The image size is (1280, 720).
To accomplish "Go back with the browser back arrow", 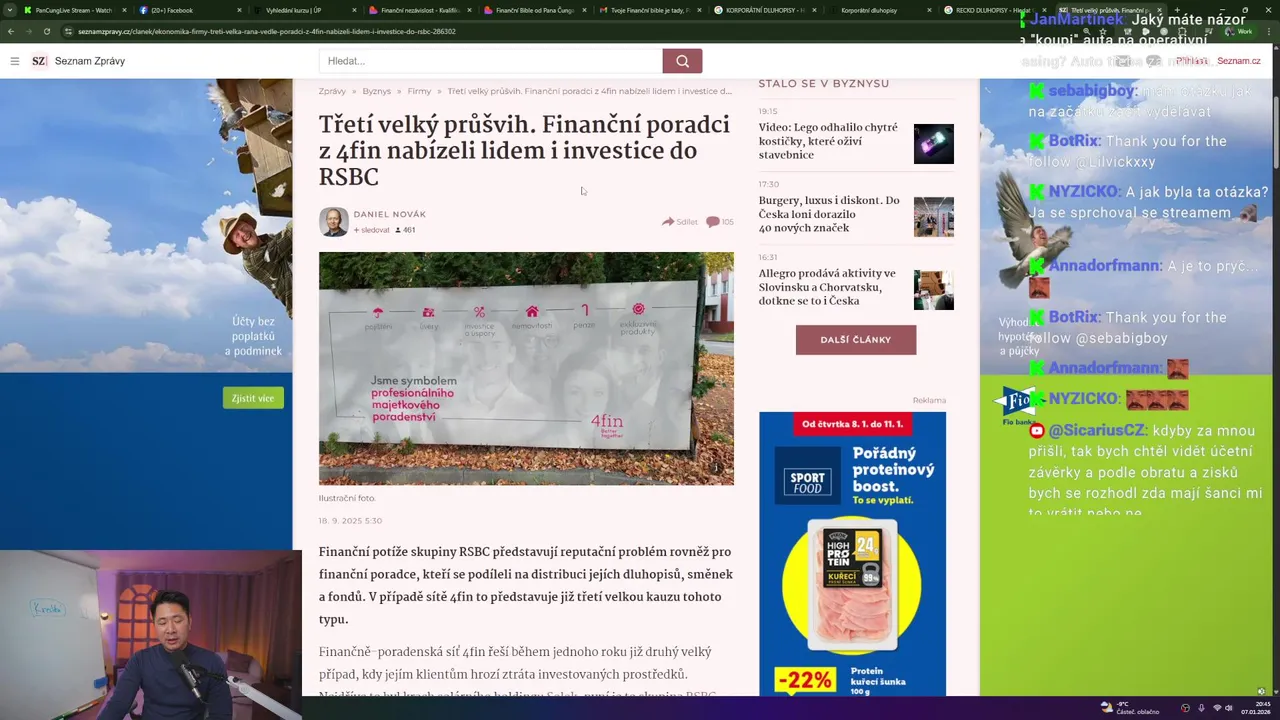I will pos(13,31).
